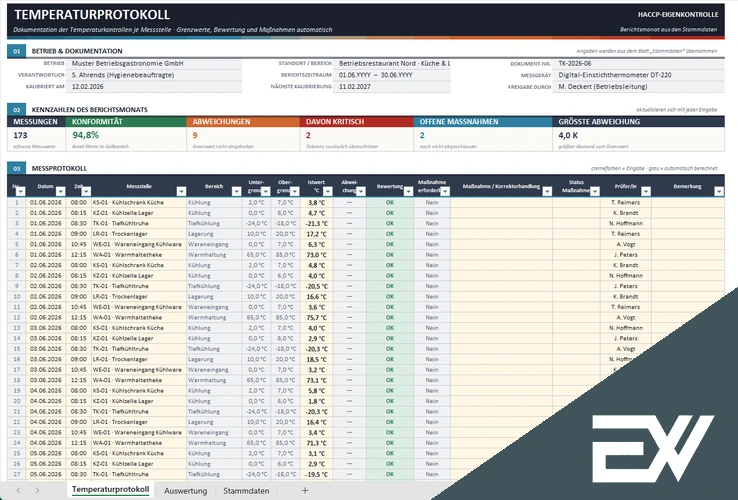
Task: Open the Status Maßnahme filter arrow
Action: click(595, 191)
